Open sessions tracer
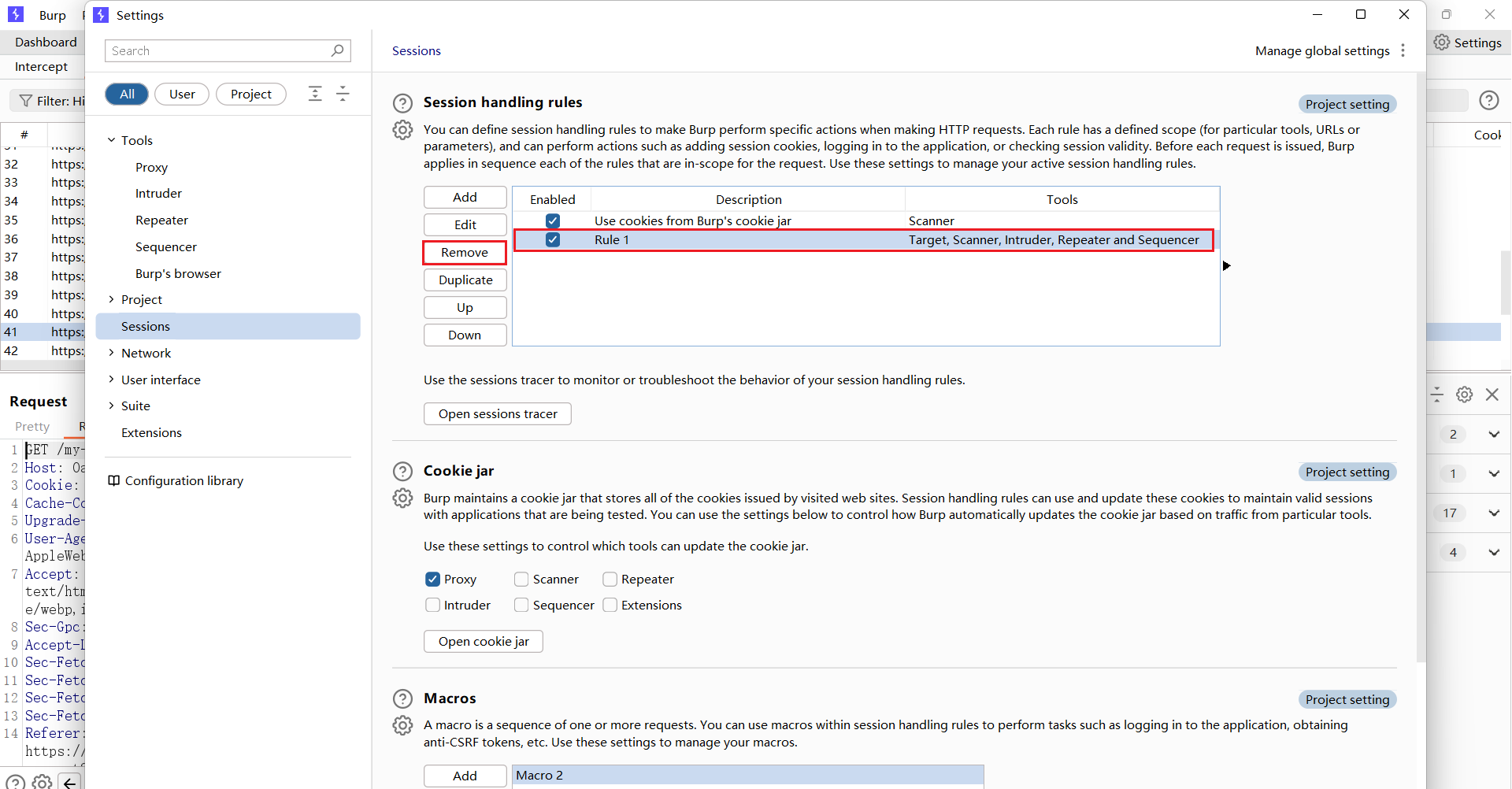This screenshot has width=1512, height=789. [x=498, y=414]
